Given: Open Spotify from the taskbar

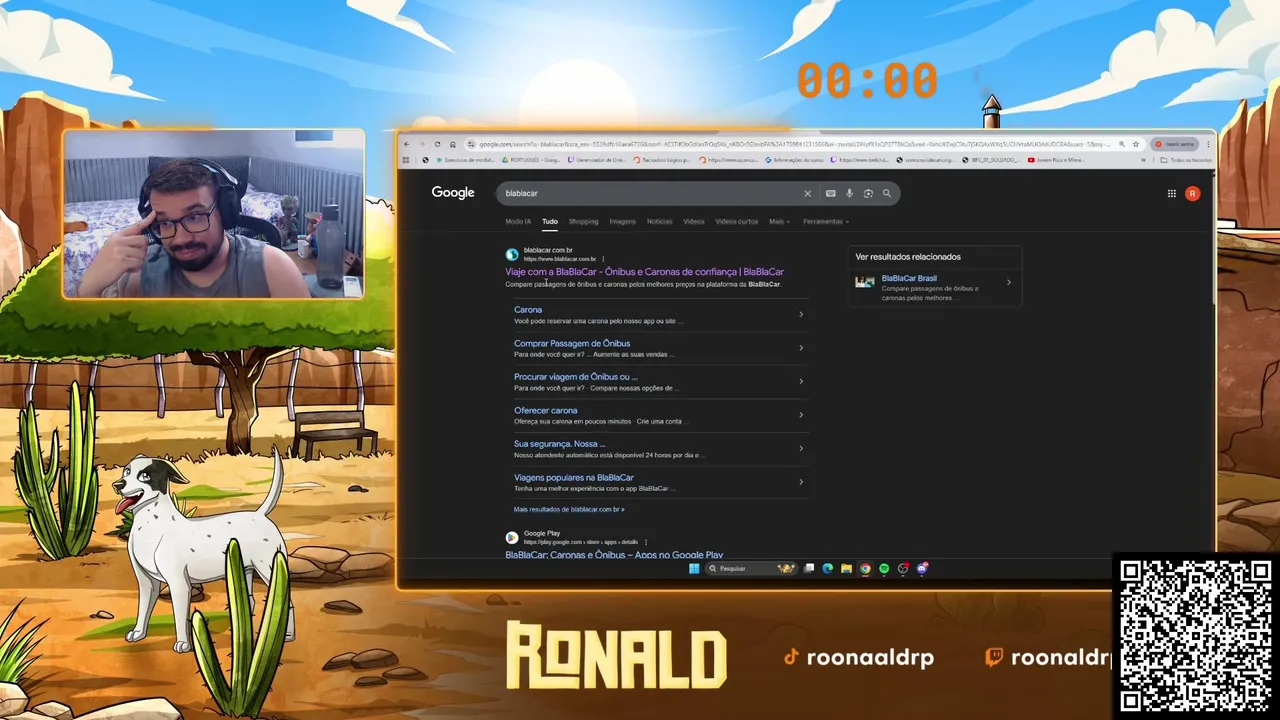Looking at the screenshot, I should click(x=884, y=568).
